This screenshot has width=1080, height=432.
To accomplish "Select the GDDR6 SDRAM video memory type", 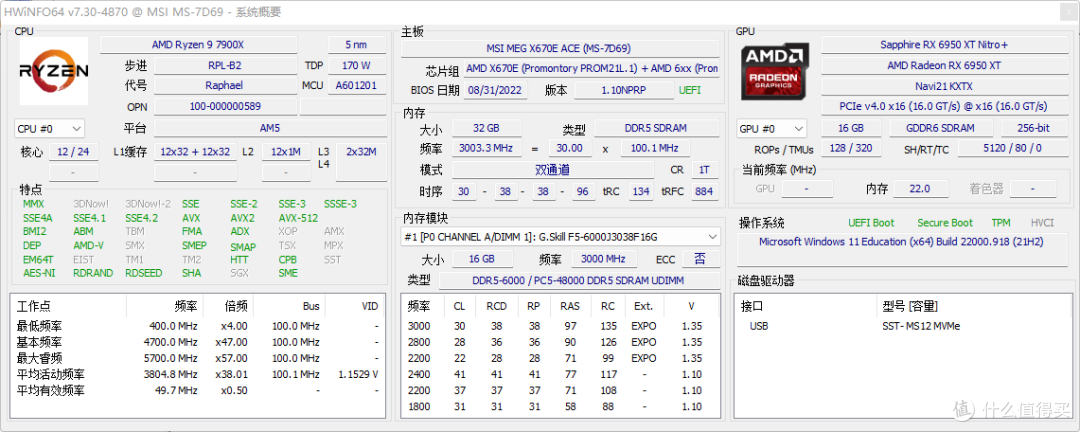I will pos(941,128).
